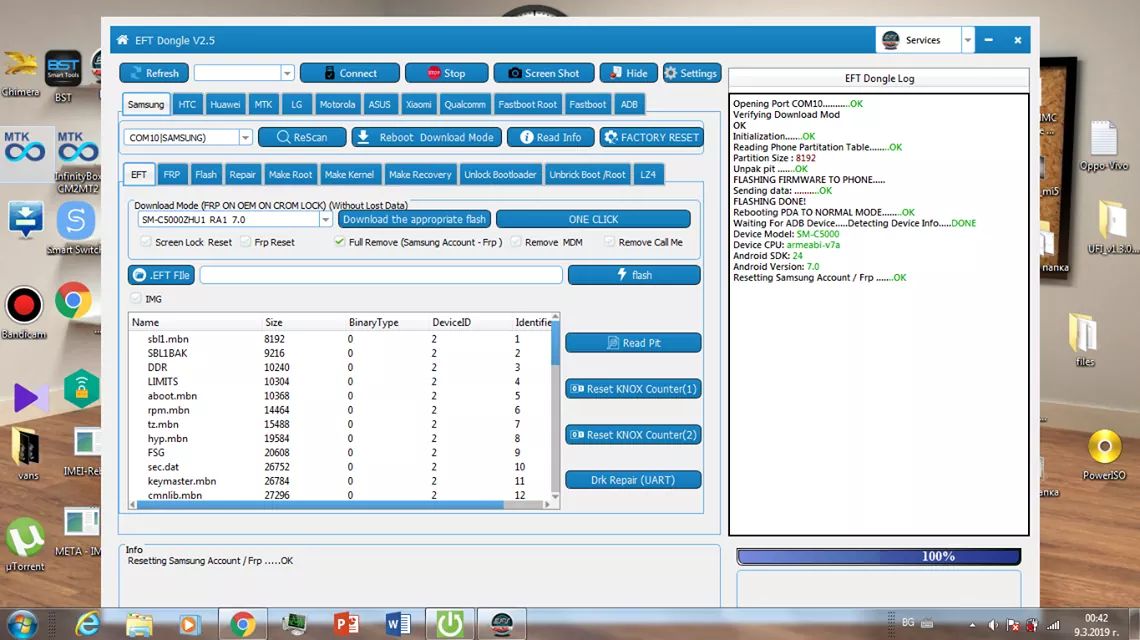Open Internet Explorer in taskbar

(x=88, y=624)
